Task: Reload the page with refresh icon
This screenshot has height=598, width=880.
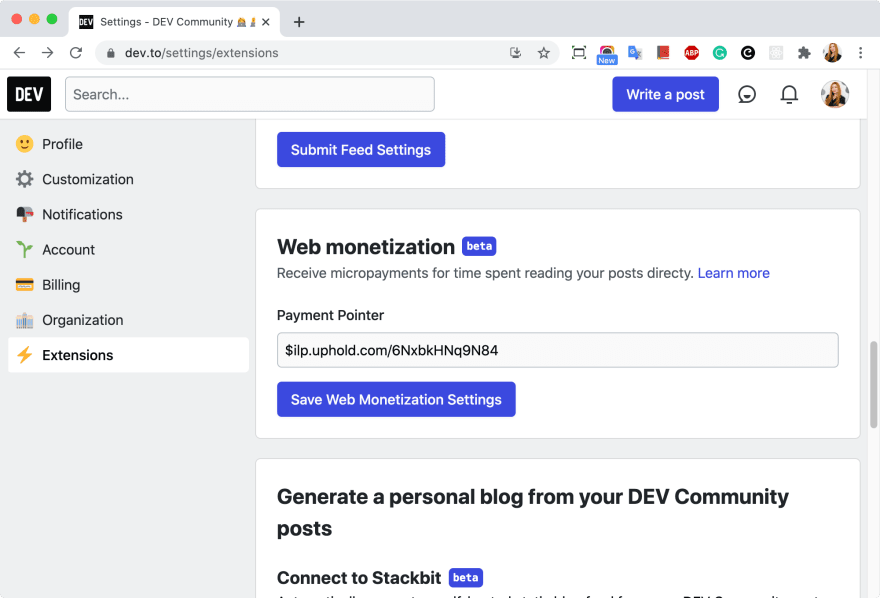Action: coord(76,53)
